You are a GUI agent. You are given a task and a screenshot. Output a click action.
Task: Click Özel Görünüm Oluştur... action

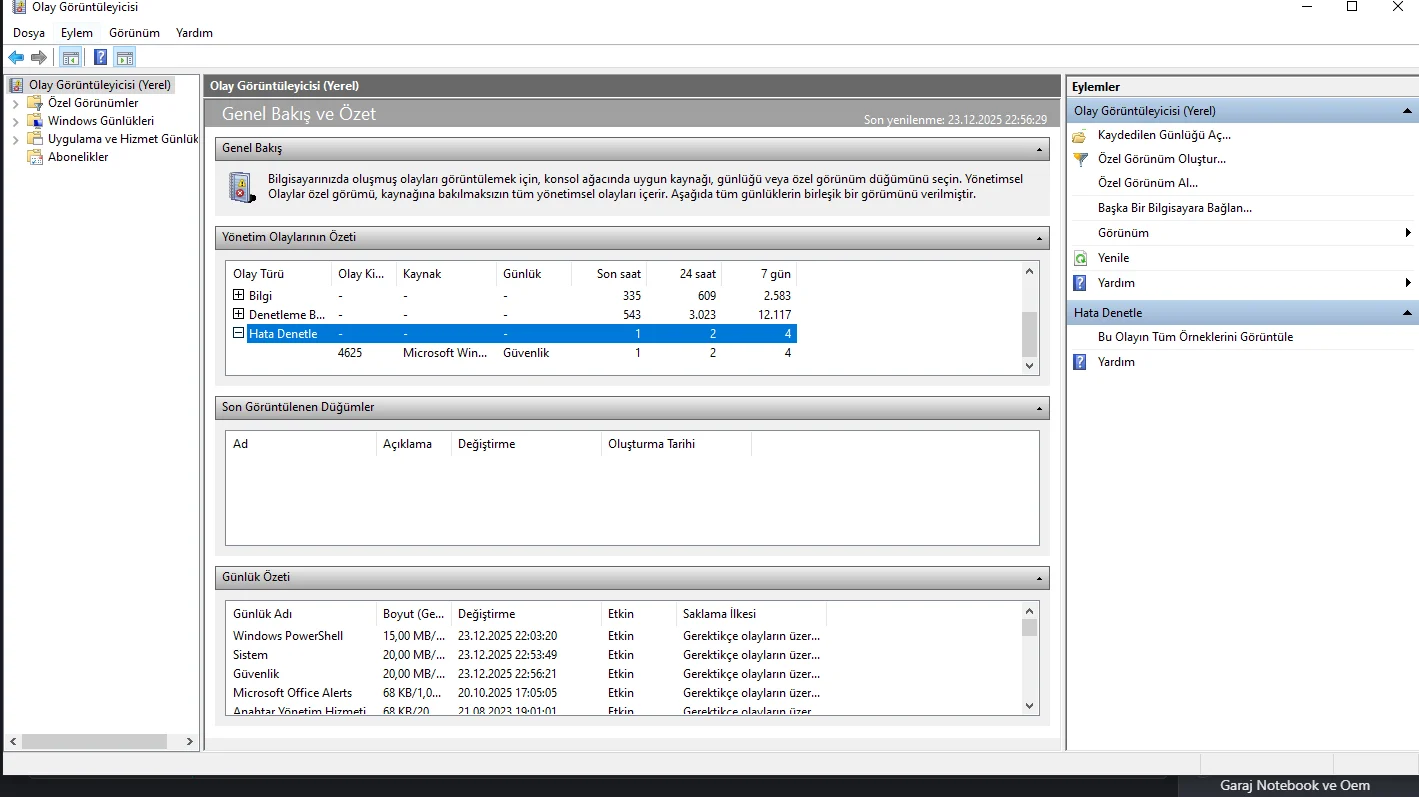(x=1161, y=159)
